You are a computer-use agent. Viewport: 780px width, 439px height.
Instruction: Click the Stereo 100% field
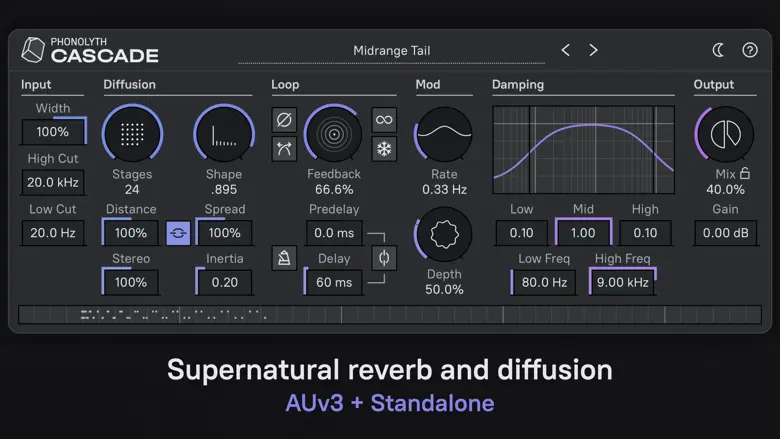pos(131,282)
